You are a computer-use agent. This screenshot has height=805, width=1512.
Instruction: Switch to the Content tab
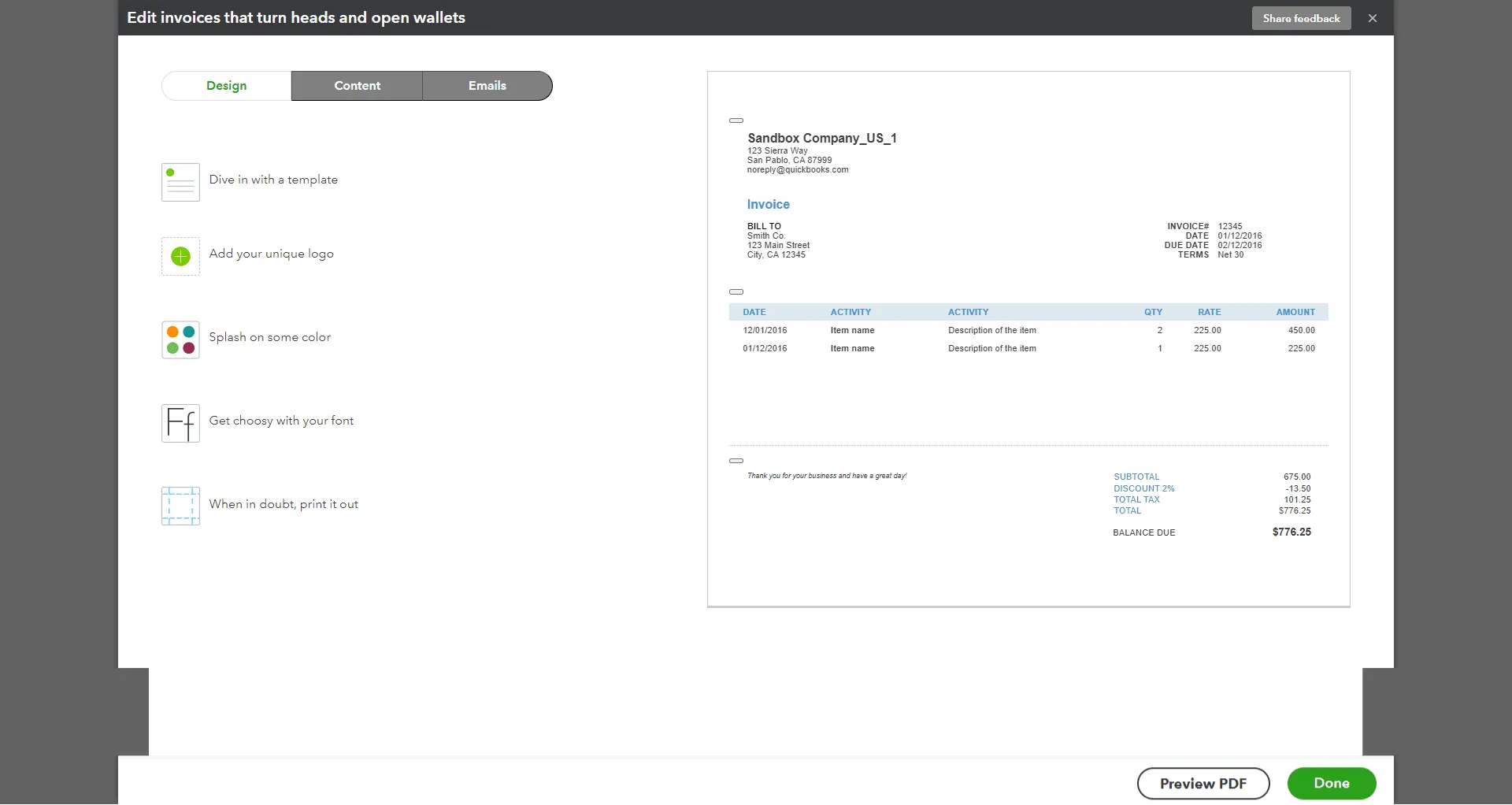(x=356, y=85)
